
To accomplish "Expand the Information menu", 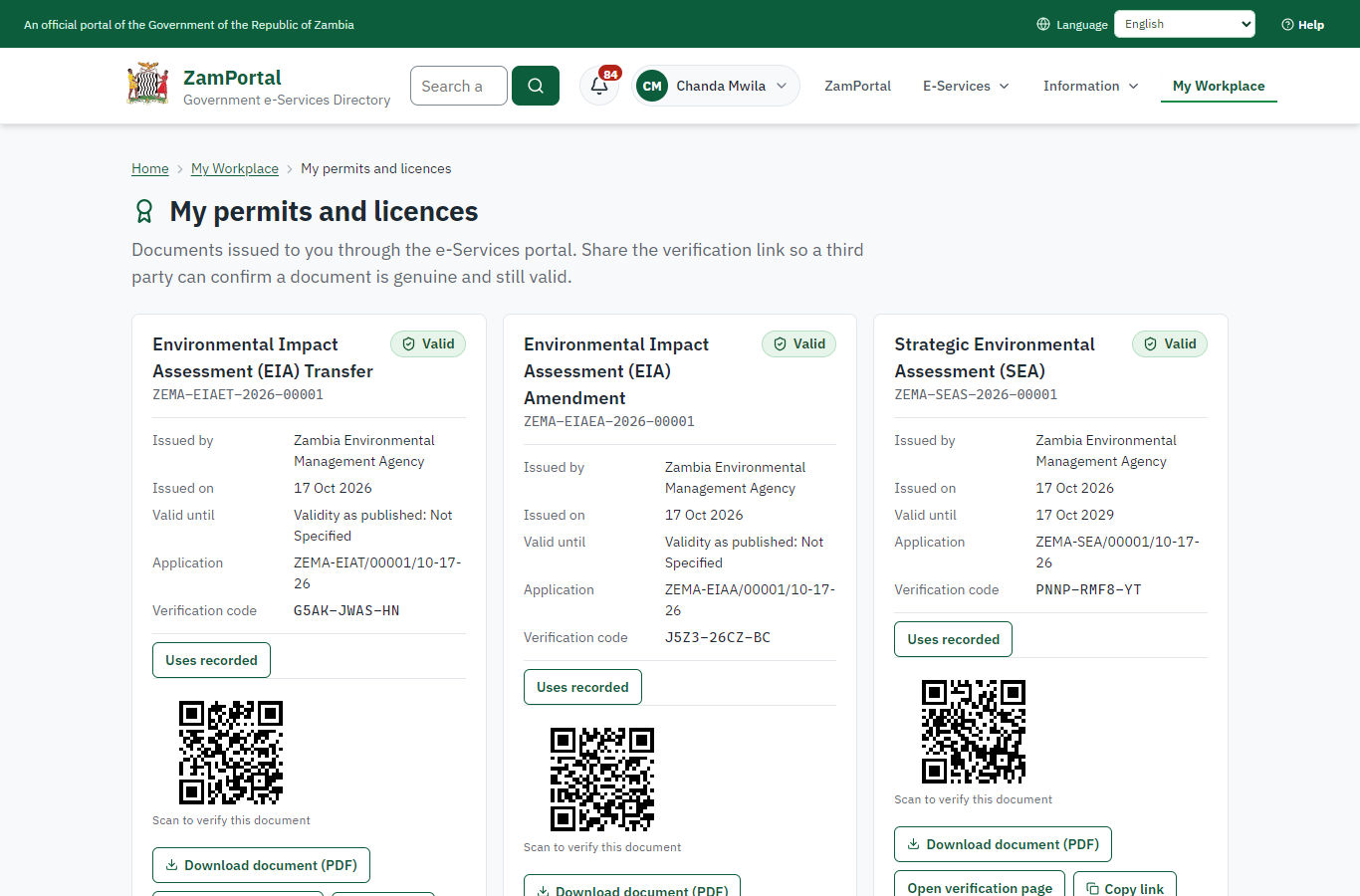I will pyautogui.click(x=1090, y=86).
